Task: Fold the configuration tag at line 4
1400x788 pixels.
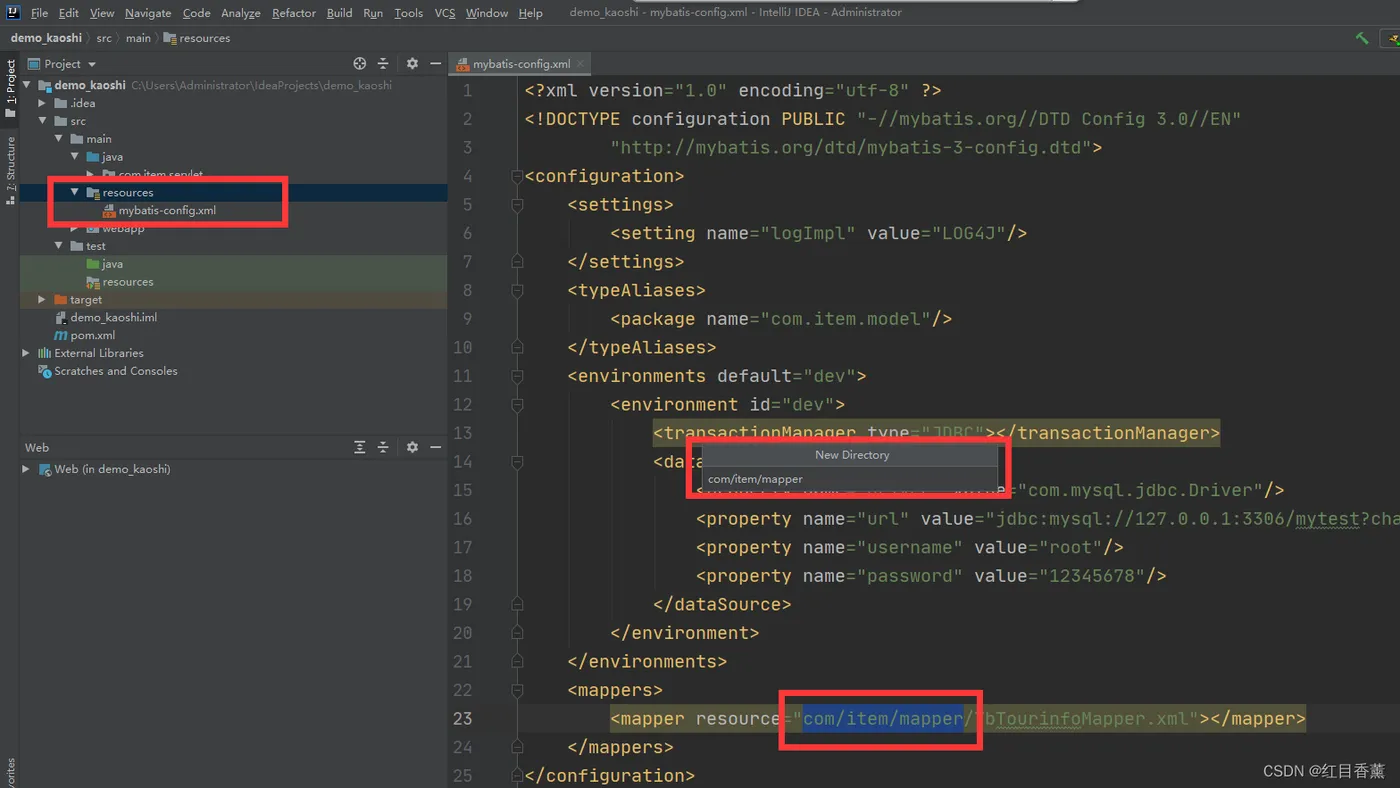Action: pos(517,176)
